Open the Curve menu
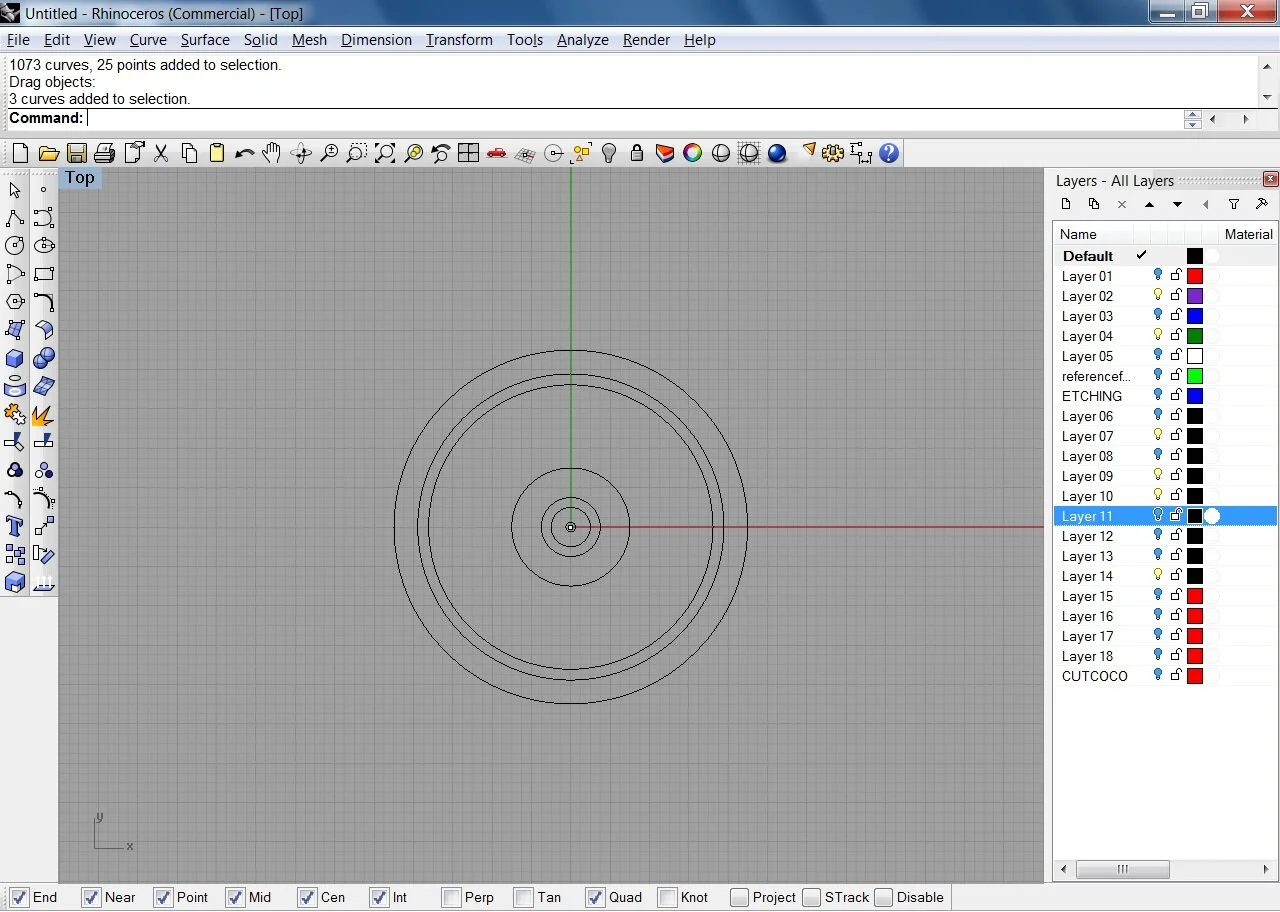The height and width of the screenshot is (912, 1280). (148, 40)
